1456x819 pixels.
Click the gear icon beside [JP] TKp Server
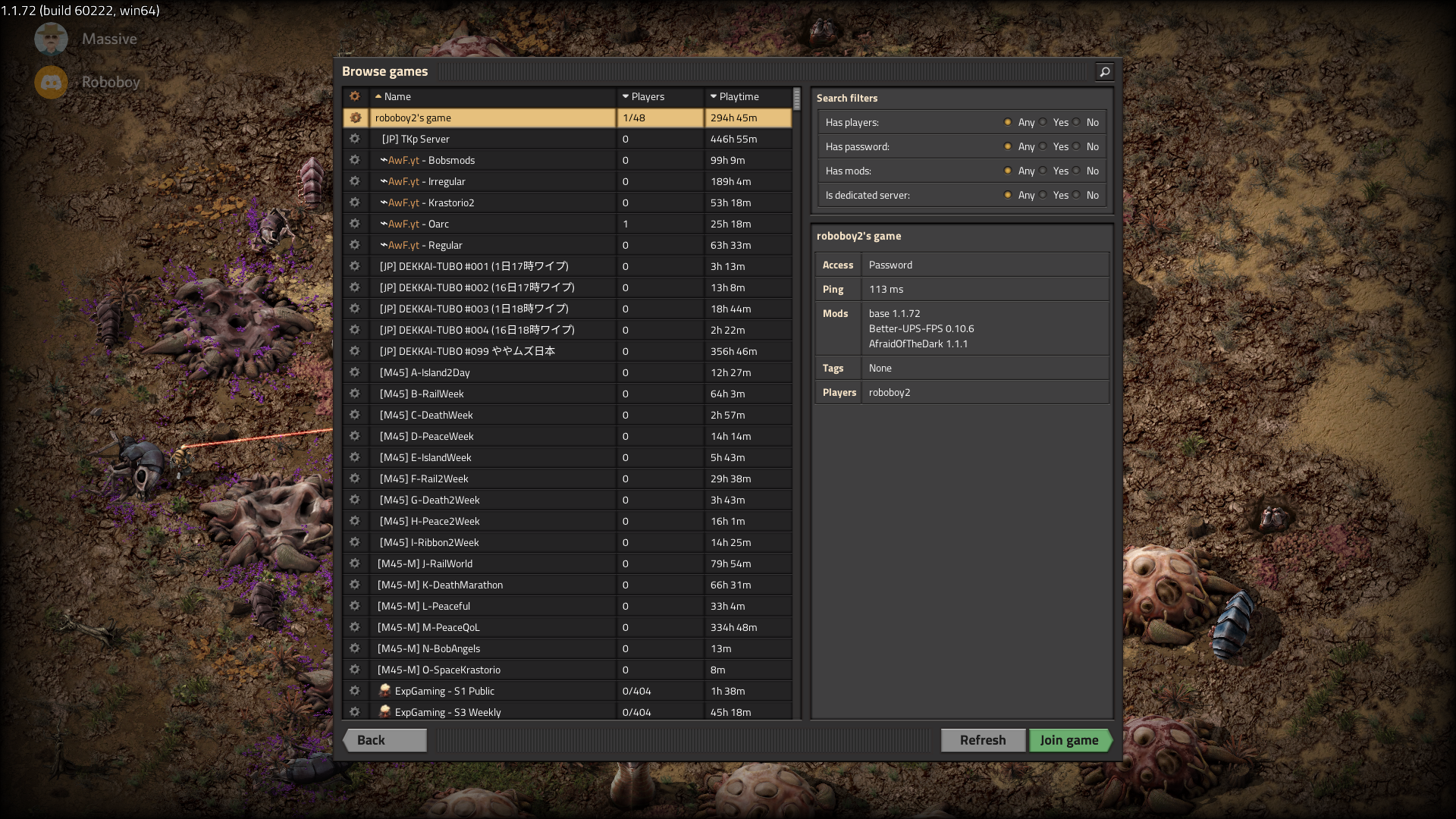[355, 139]
